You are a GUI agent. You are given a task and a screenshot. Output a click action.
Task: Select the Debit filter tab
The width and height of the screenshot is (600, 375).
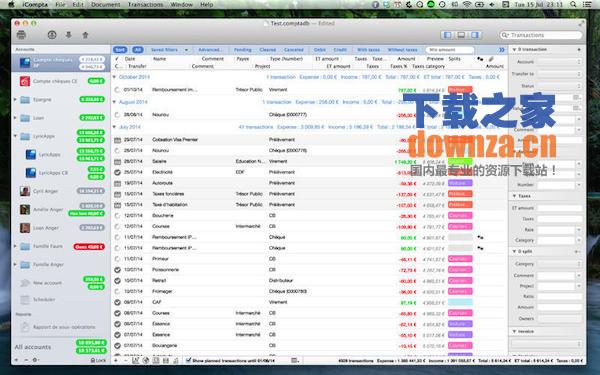point(320,50)
